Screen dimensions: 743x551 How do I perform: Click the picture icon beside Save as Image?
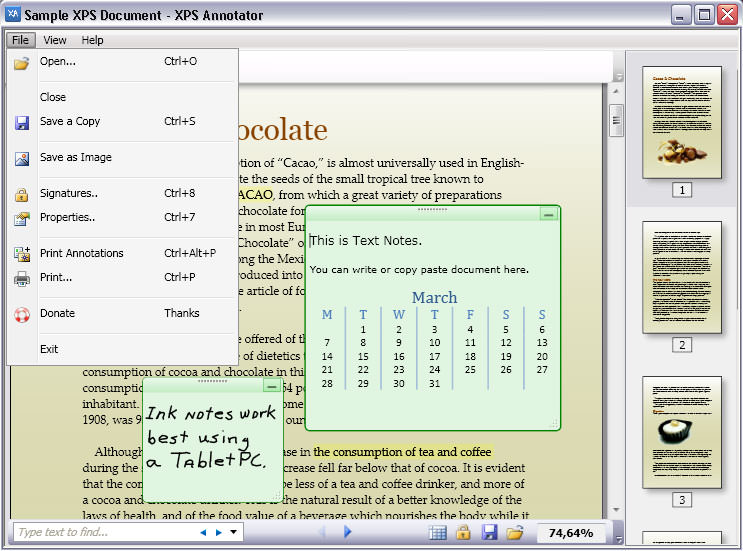click(22, 159)
